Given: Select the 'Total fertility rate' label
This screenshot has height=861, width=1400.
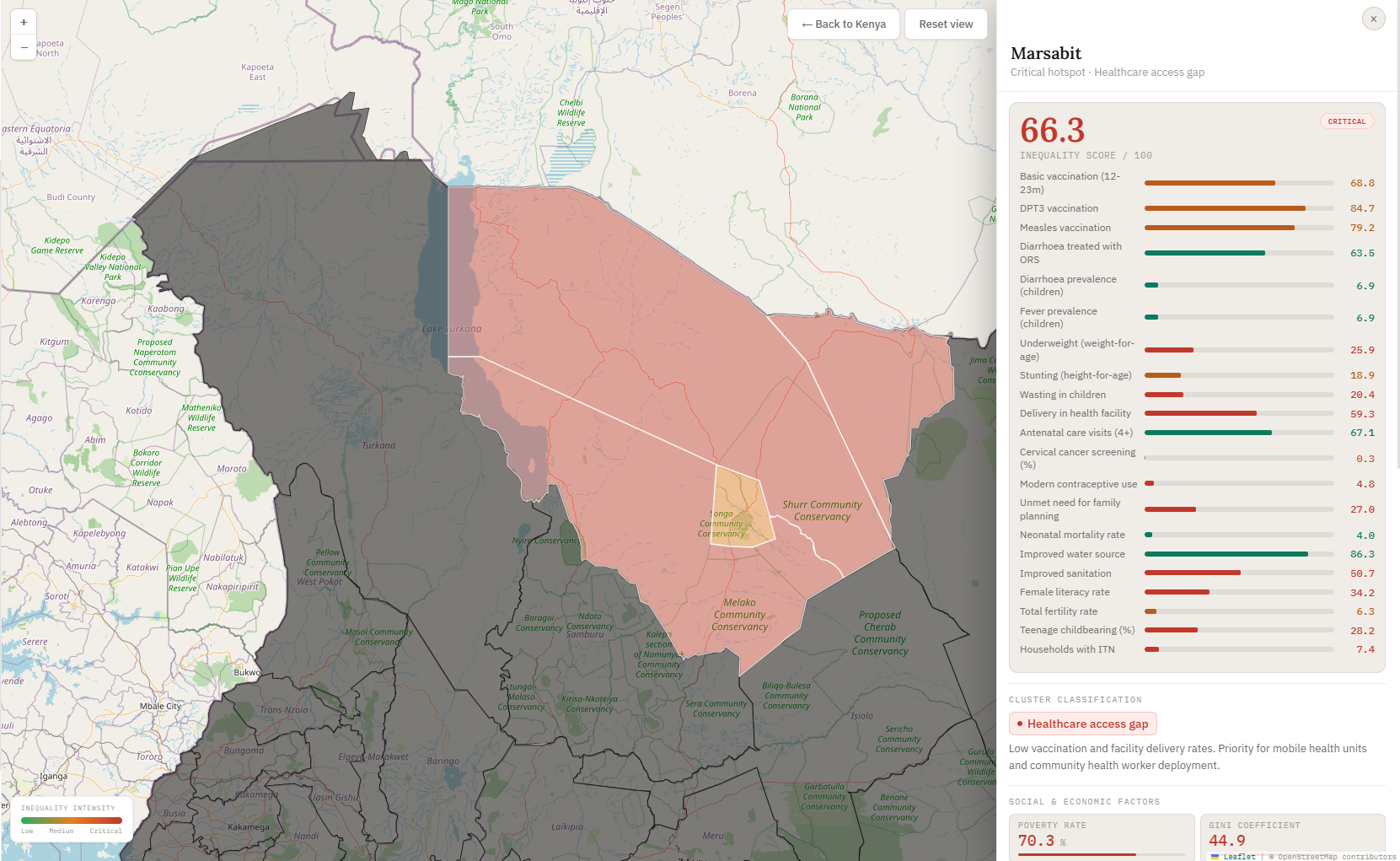Looking at the screenshot, I should pos(1059,611).
